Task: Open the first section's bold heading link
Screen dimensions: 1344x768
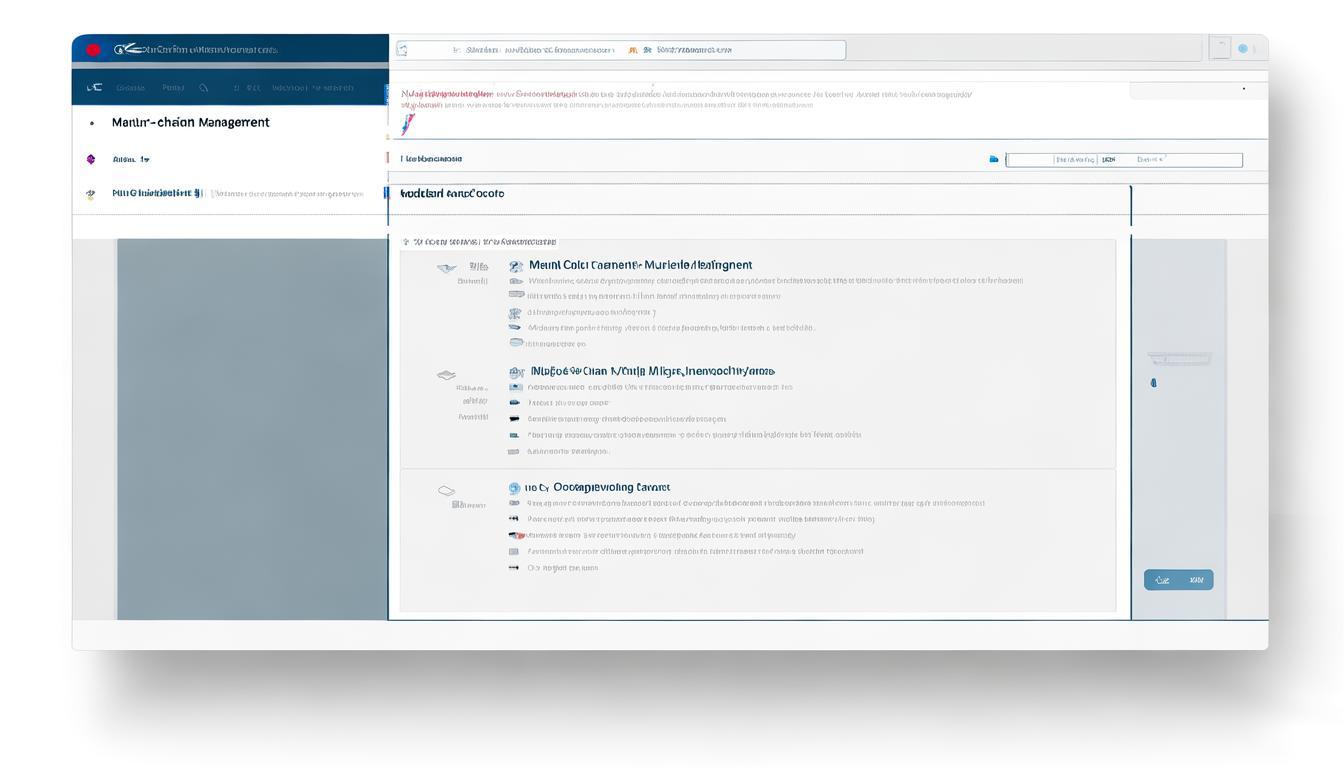Action: [x=640, y=265]
